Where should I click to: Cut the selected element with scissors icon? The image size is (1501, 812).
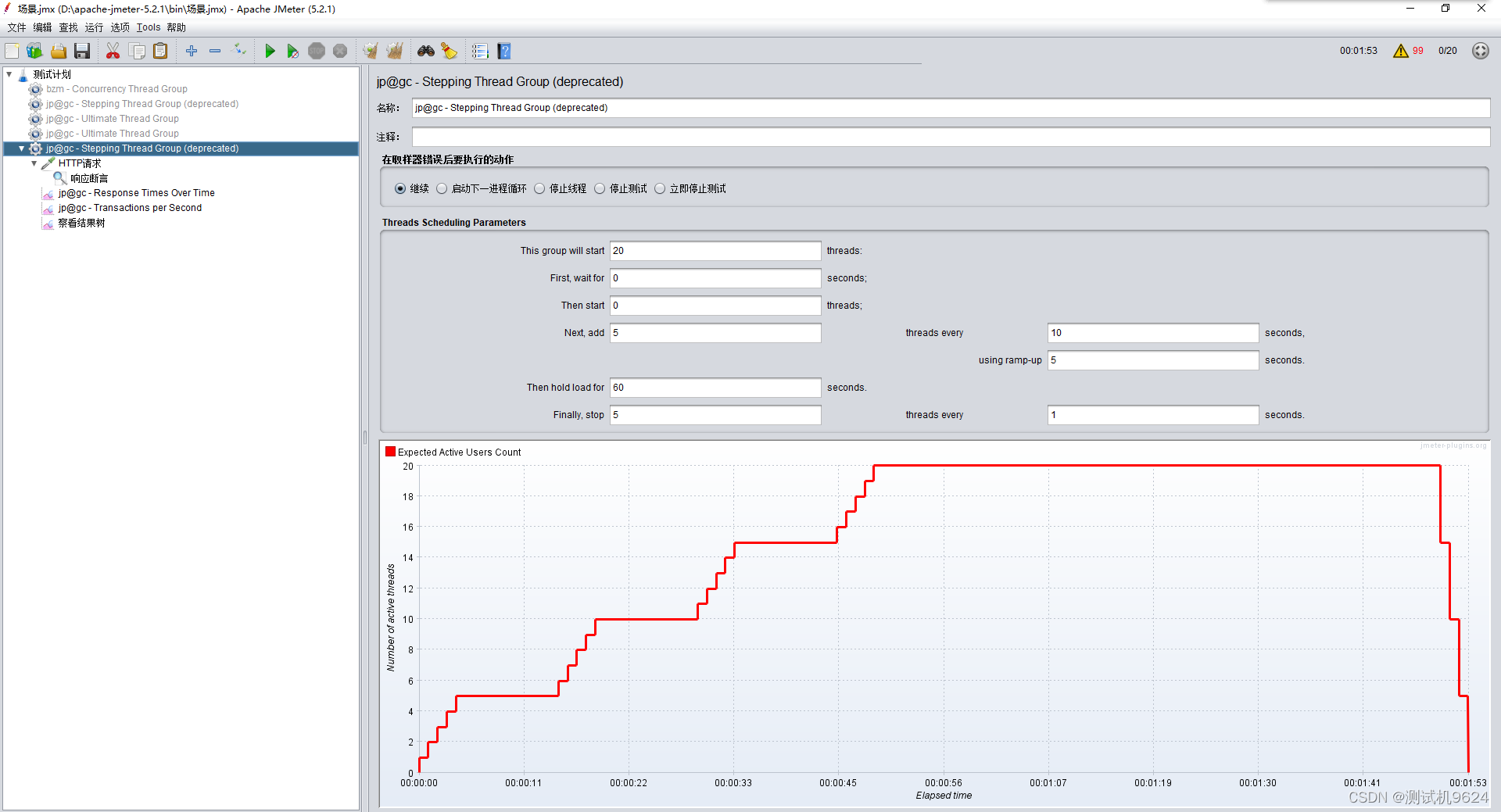113,51
